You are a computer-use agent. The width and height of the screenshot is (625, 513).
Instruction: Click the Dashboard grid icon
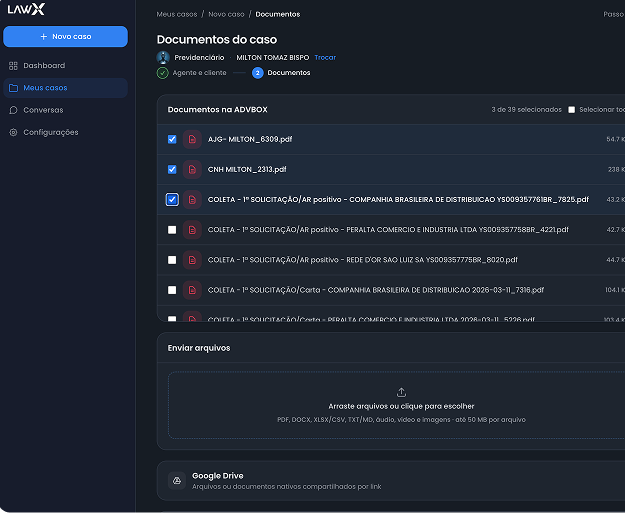click(13, 66)
